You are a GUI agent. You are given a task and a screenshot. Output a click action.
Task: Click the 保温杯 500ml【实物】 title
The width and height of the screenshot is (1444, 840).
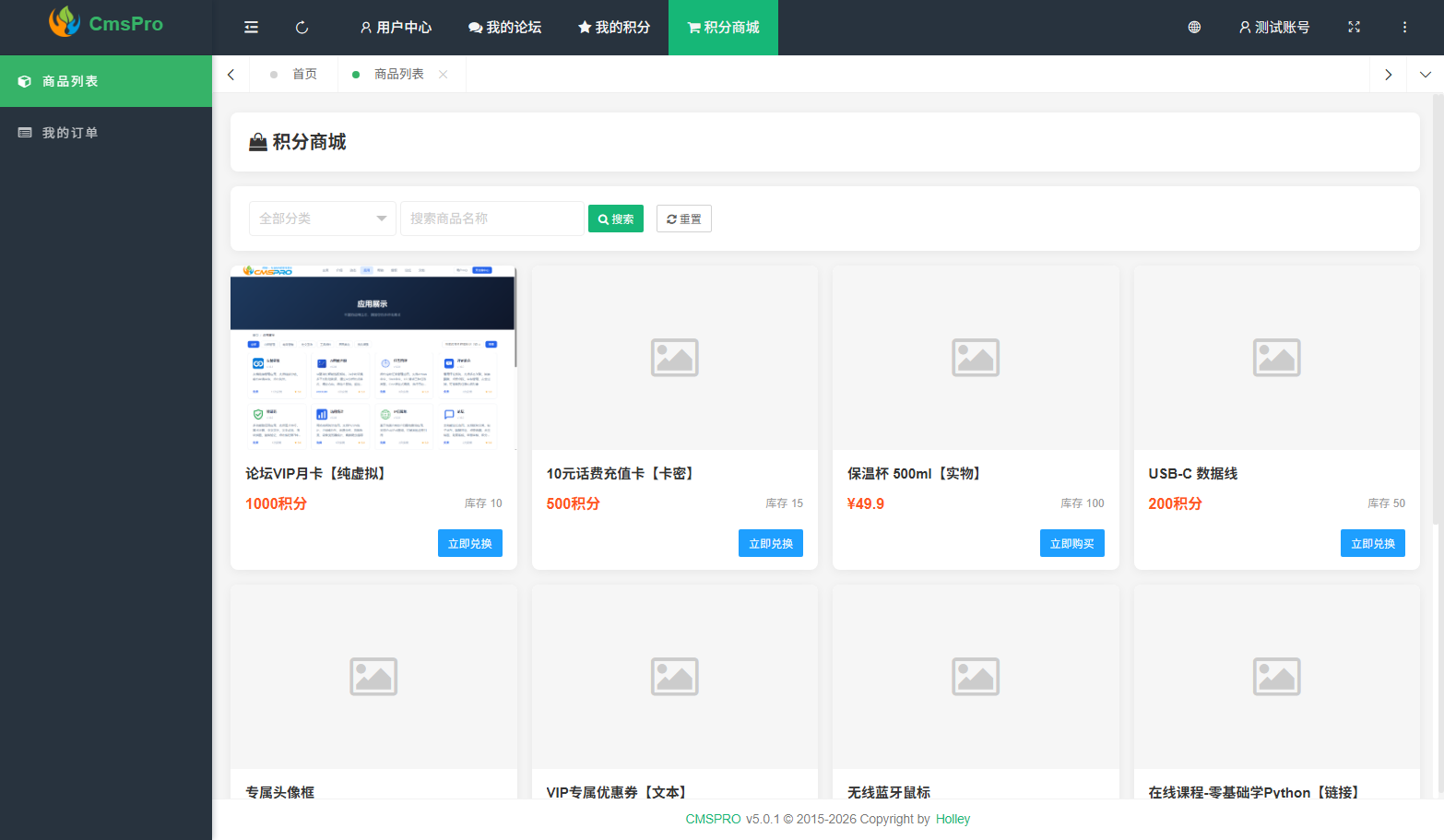click(915, 473)
